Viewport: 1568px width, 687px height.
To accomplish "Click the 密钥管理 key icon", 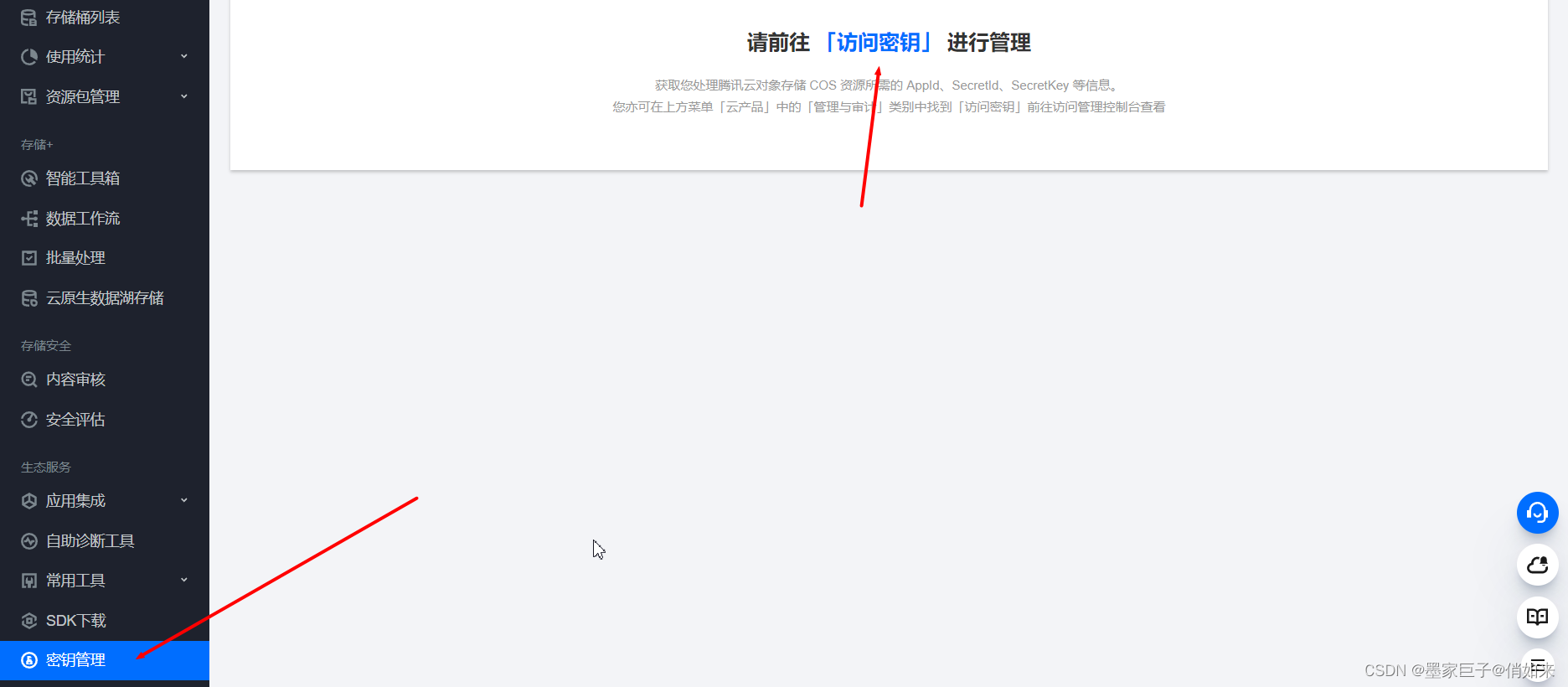I will click(x=28, y=660).
